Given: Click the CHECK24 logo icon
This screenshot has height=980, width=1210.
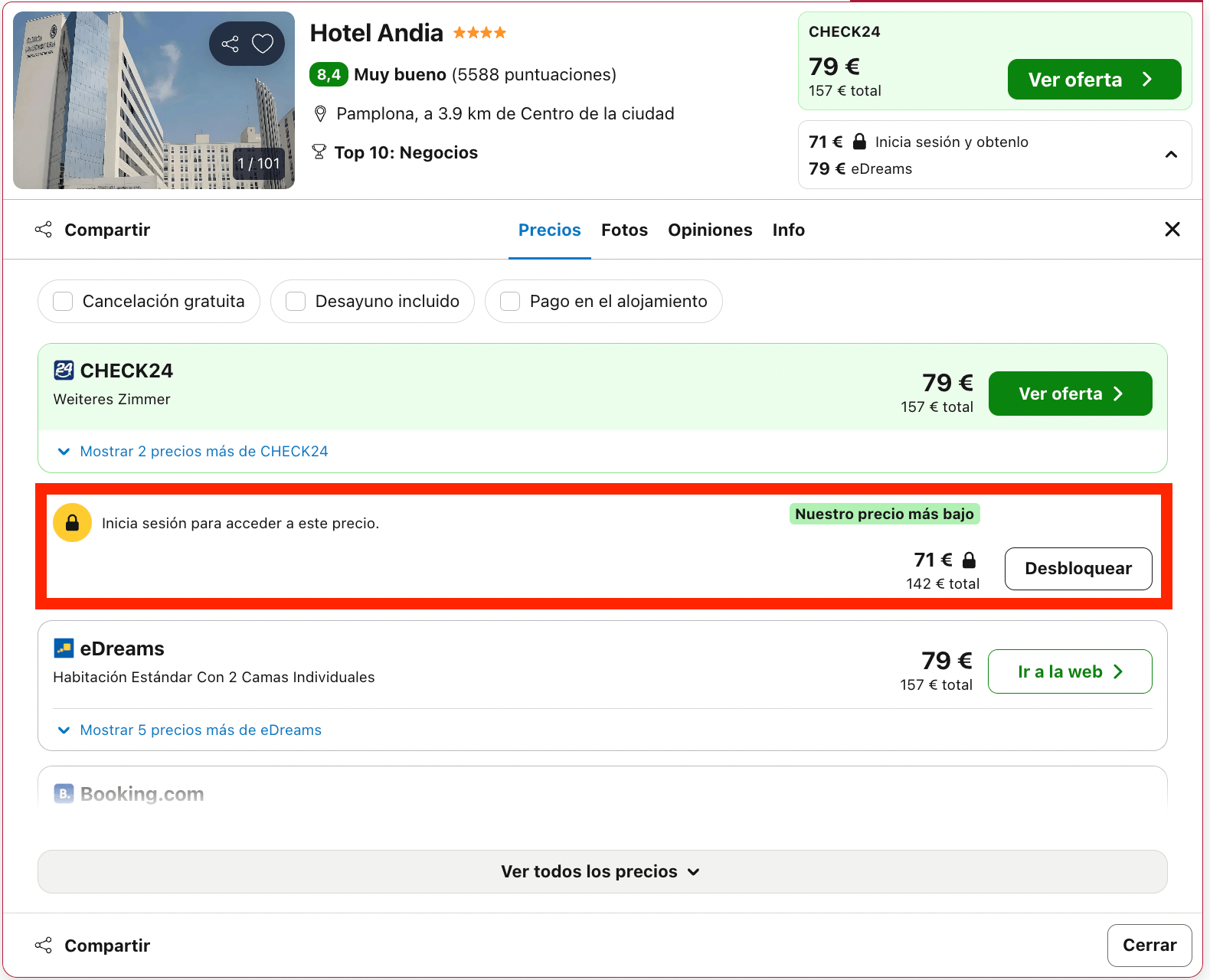Looking at the screenshot, I should (x=64, y=371).
